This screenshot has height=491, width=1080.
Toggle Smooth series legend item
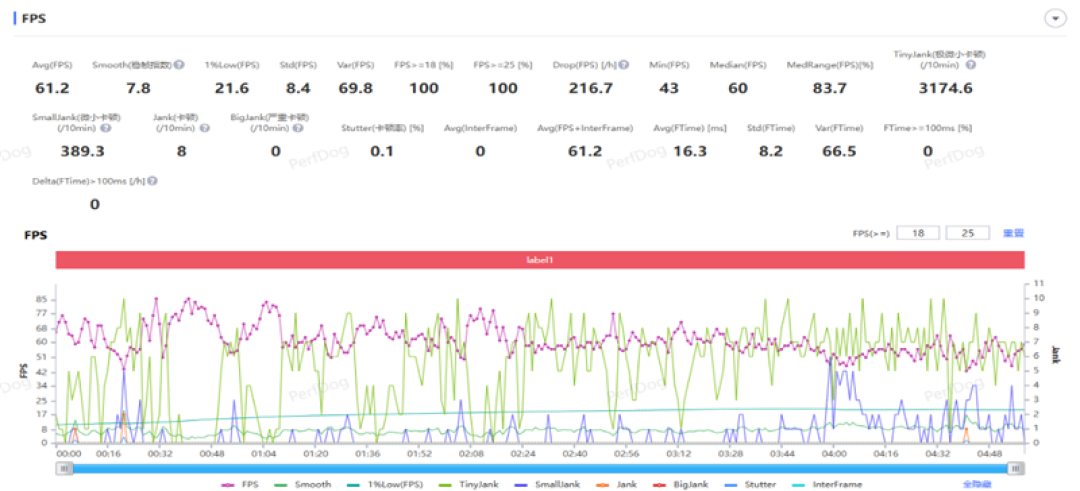click(x=302, y=485)
